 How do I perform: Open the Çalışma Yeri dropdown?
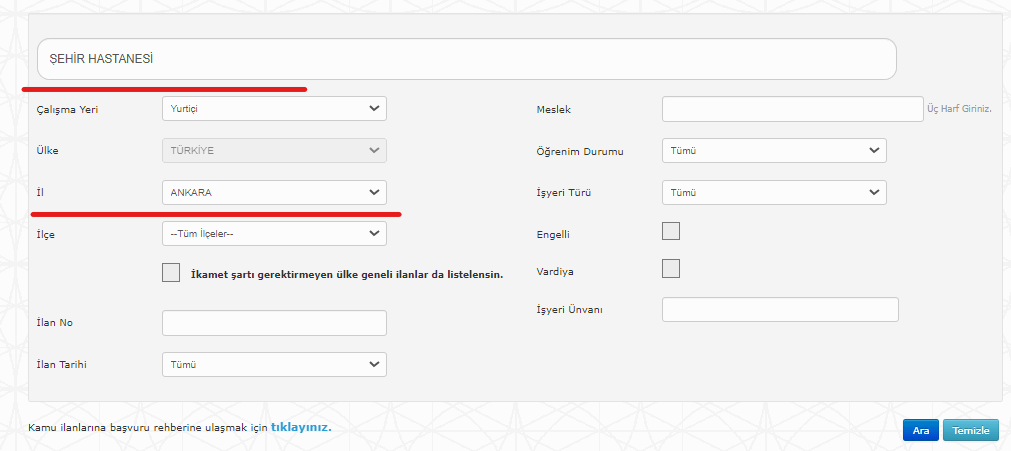click(x=274, y=108)
